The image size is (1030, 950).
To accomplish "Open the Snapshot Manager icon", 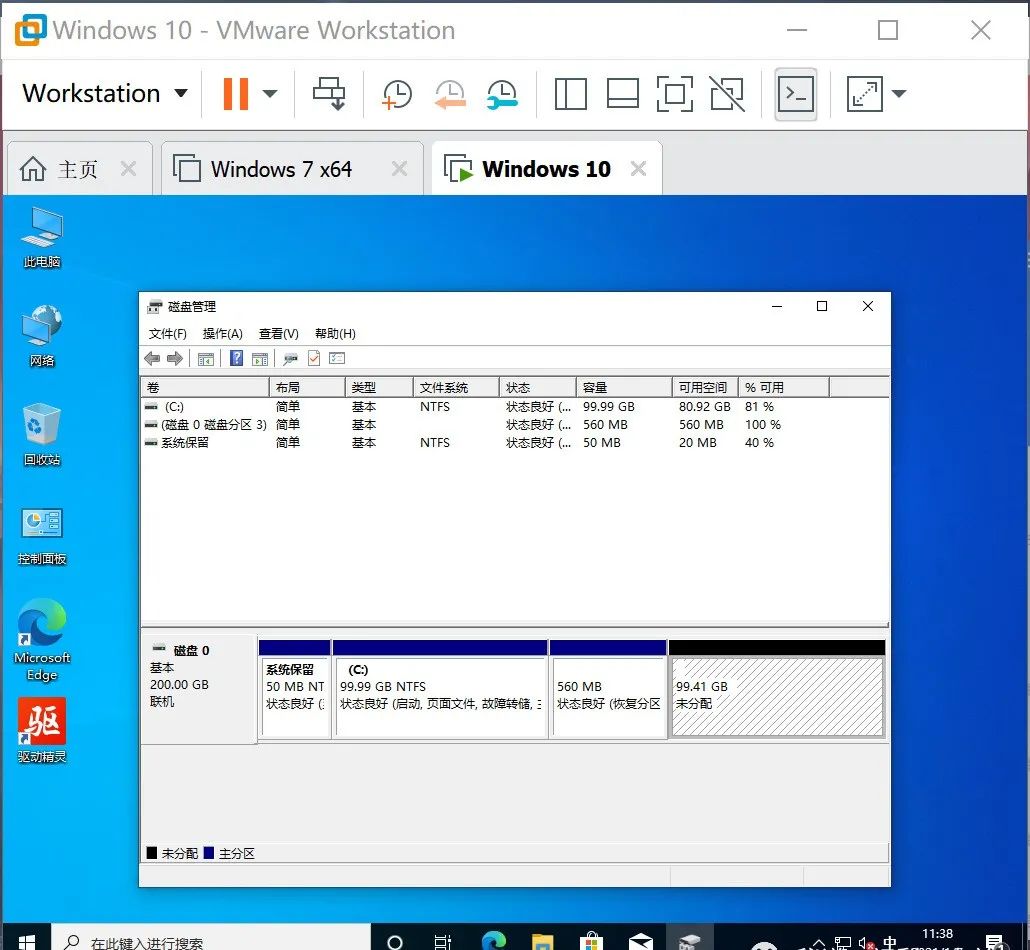I will coord(502,93).
